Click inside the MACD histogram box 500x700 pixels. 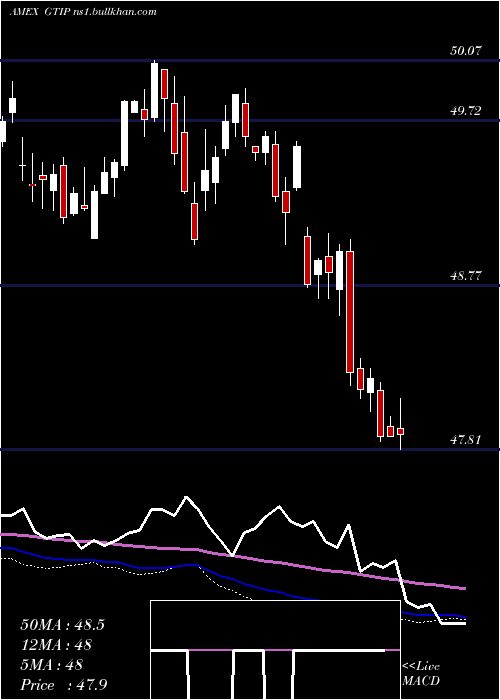[x=275, y=650]
